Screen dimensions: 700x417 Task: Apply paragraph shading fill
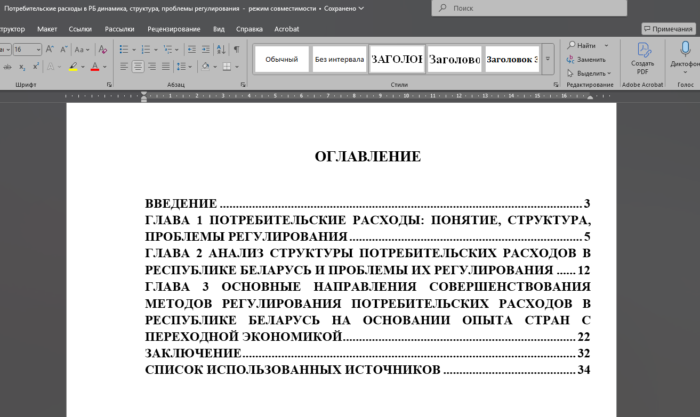click(x=205, y=67)
